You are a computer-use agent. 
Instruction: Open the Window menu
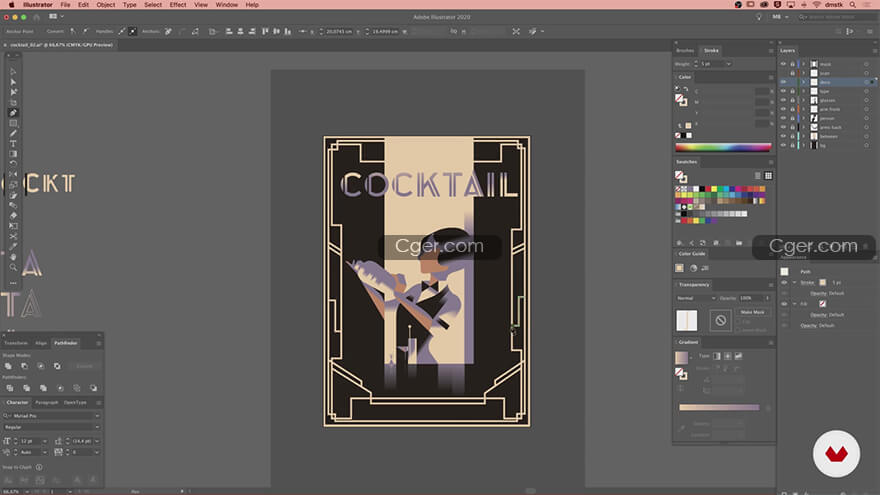227,4
